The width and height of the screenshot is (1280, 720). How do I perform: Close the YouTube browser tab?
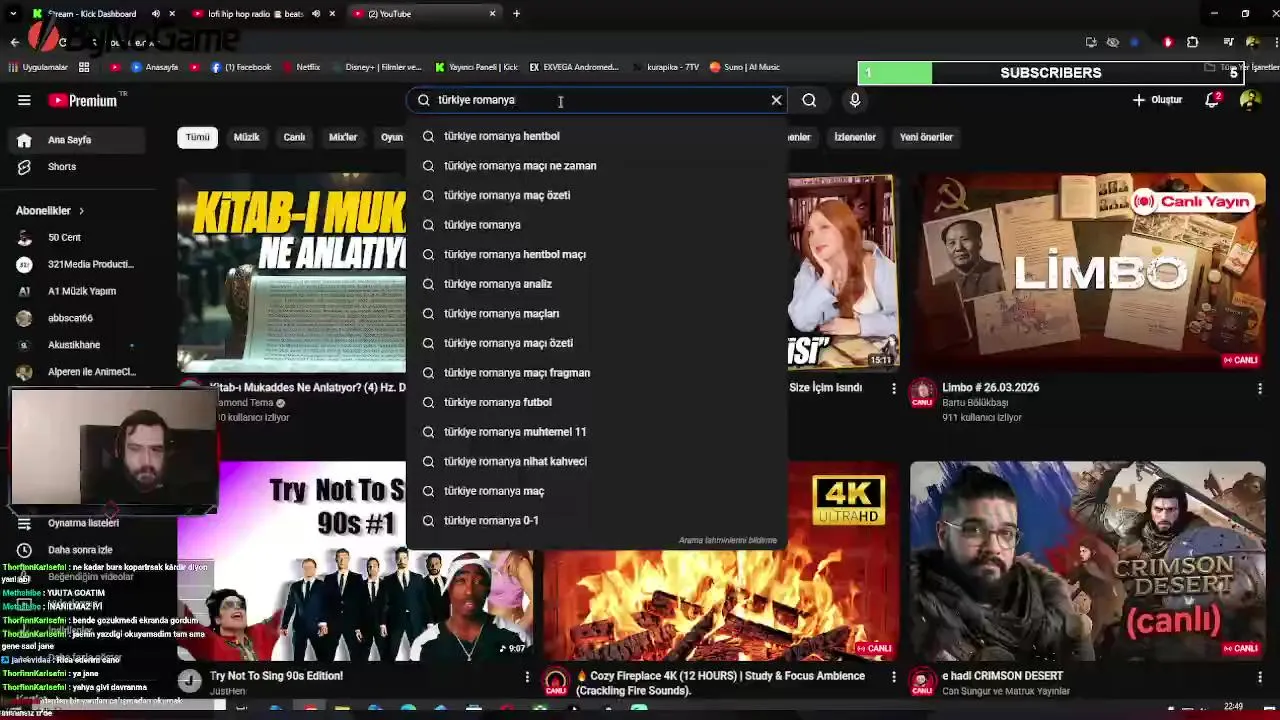coord(492,14)
